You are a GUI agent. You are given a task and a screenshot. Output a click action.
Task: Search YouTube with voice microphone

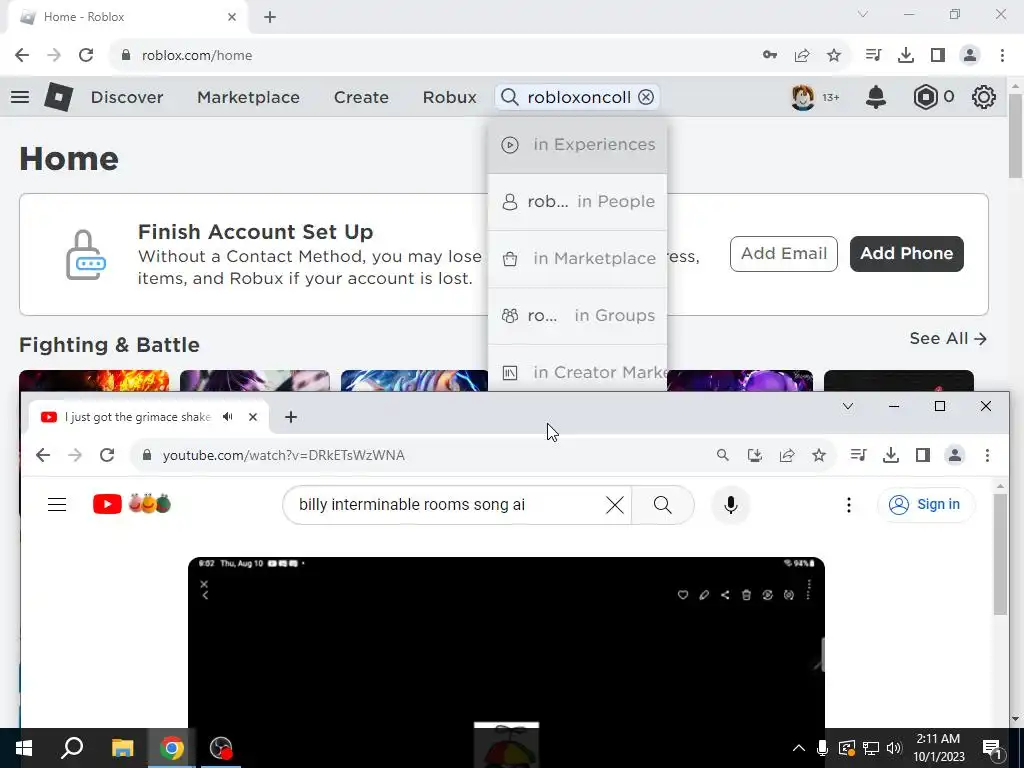(x=731, y=505)
